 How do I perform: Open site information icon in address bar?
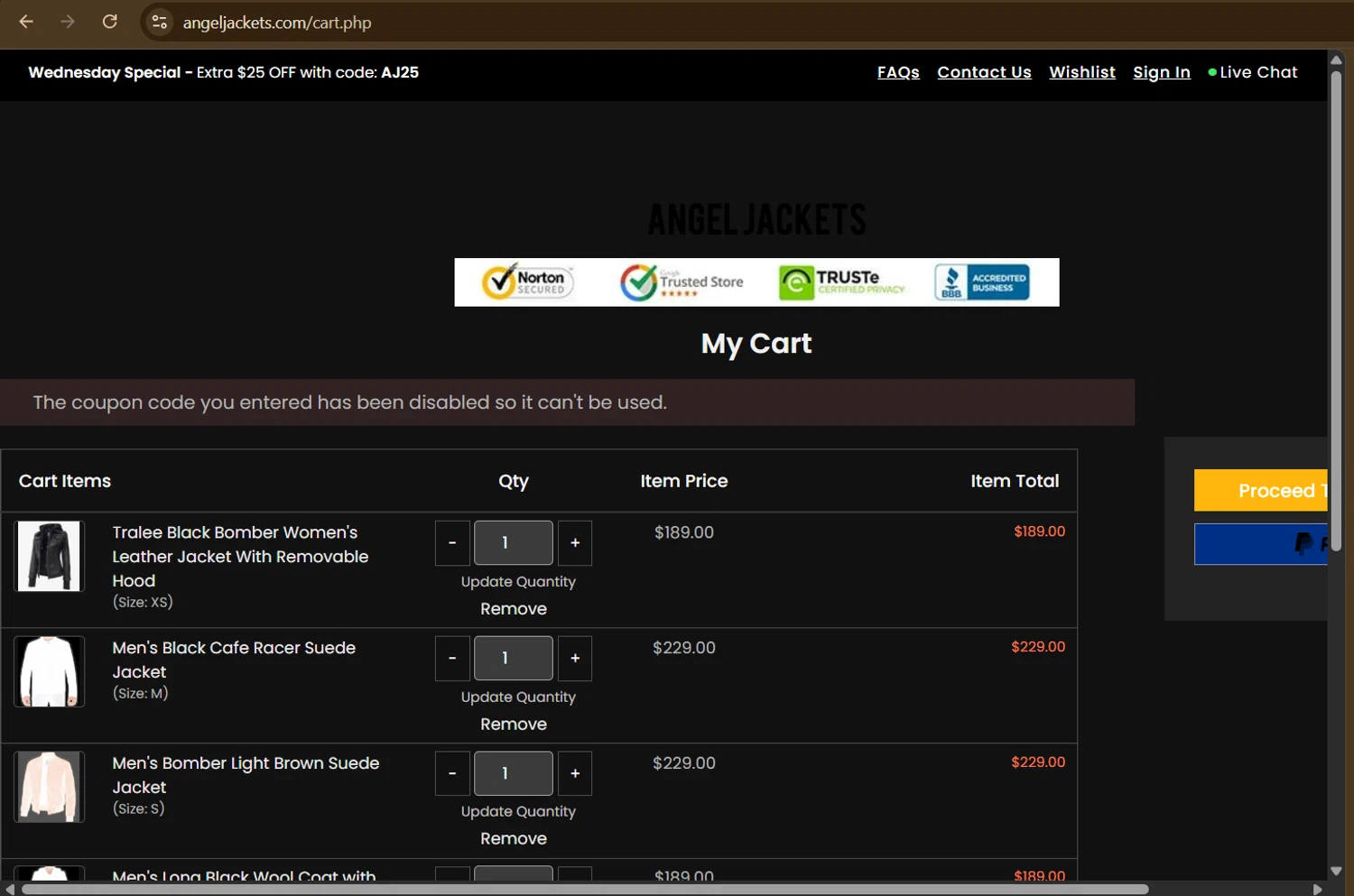pos(160,23)
